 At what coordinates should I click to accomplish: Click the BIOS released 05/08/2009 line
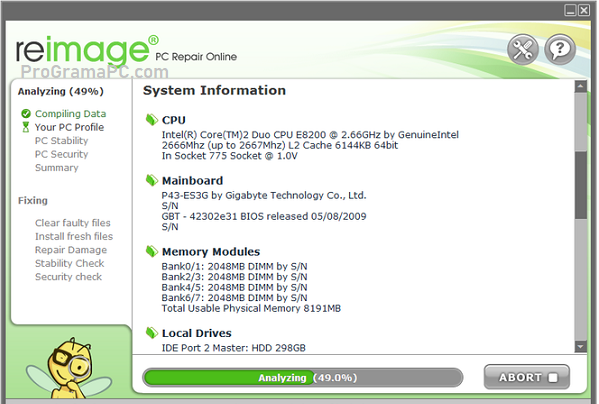(x=264, y=217)
